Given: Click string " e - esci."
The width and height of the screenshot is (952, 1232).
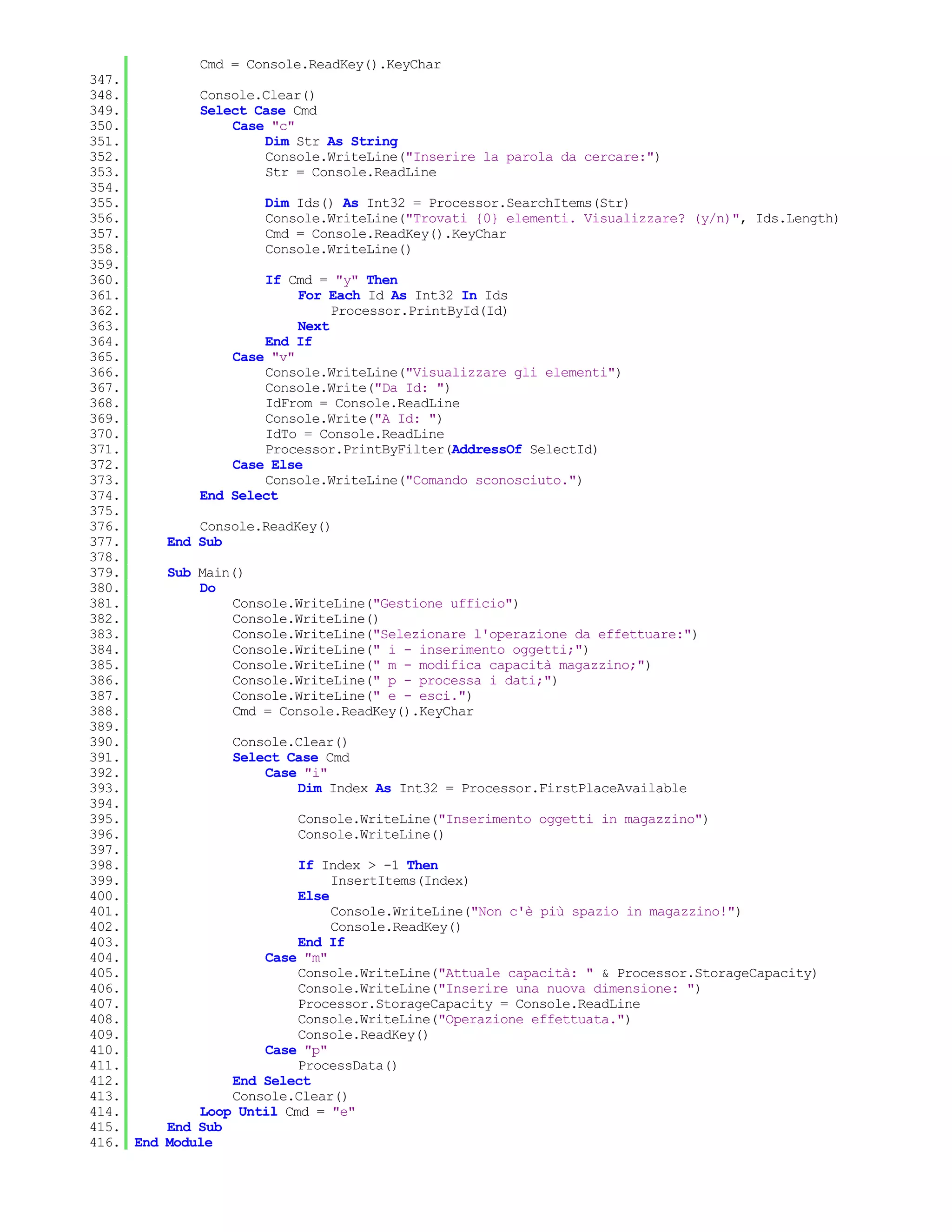Looking at the screenshot, I should [x=419, y=696].
